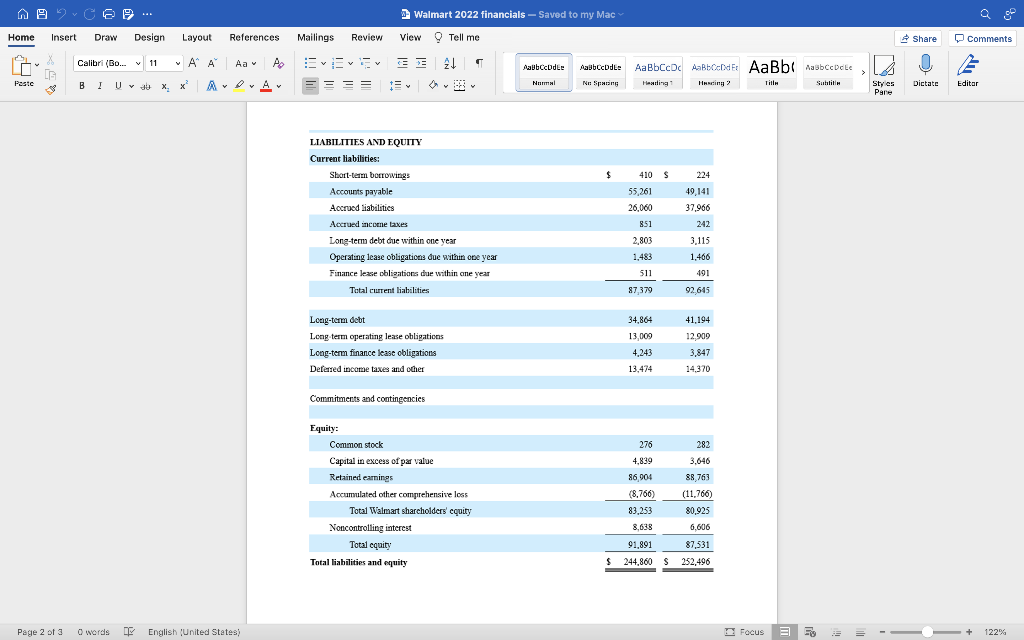Sort text with the A-Z icon
Image resolution: width=1024 pixels, height=640 pixels.
(x=450, y=63)
